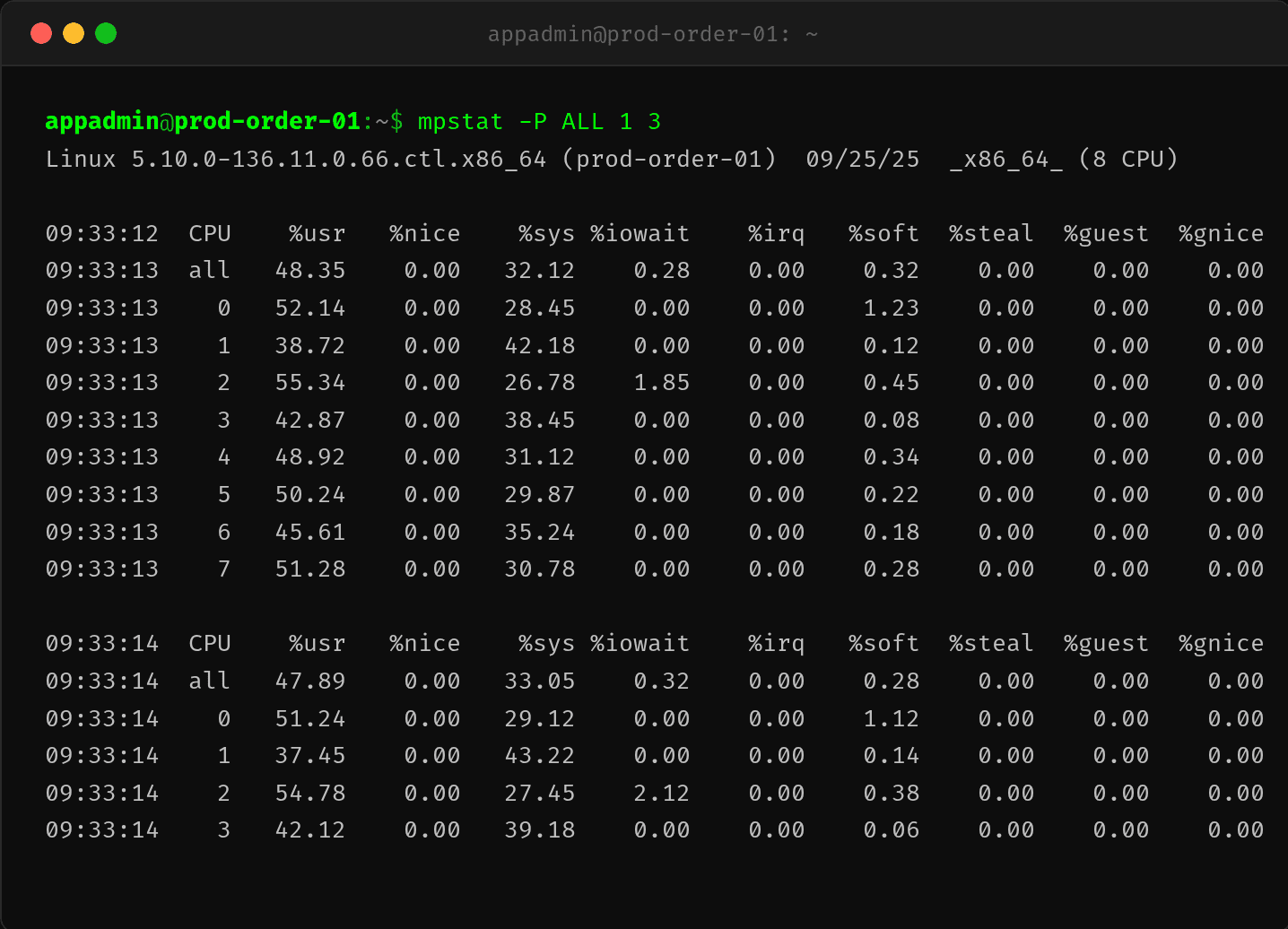1288x929 pixels.
Task: Click the %soft value 0.14
Action: point(891,755)
